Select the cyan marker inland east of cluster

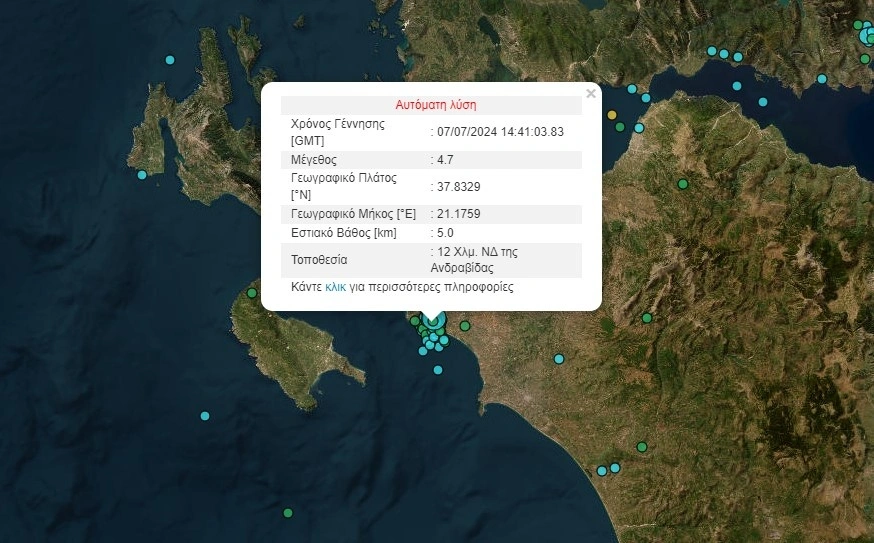click(x=559, y=359)
